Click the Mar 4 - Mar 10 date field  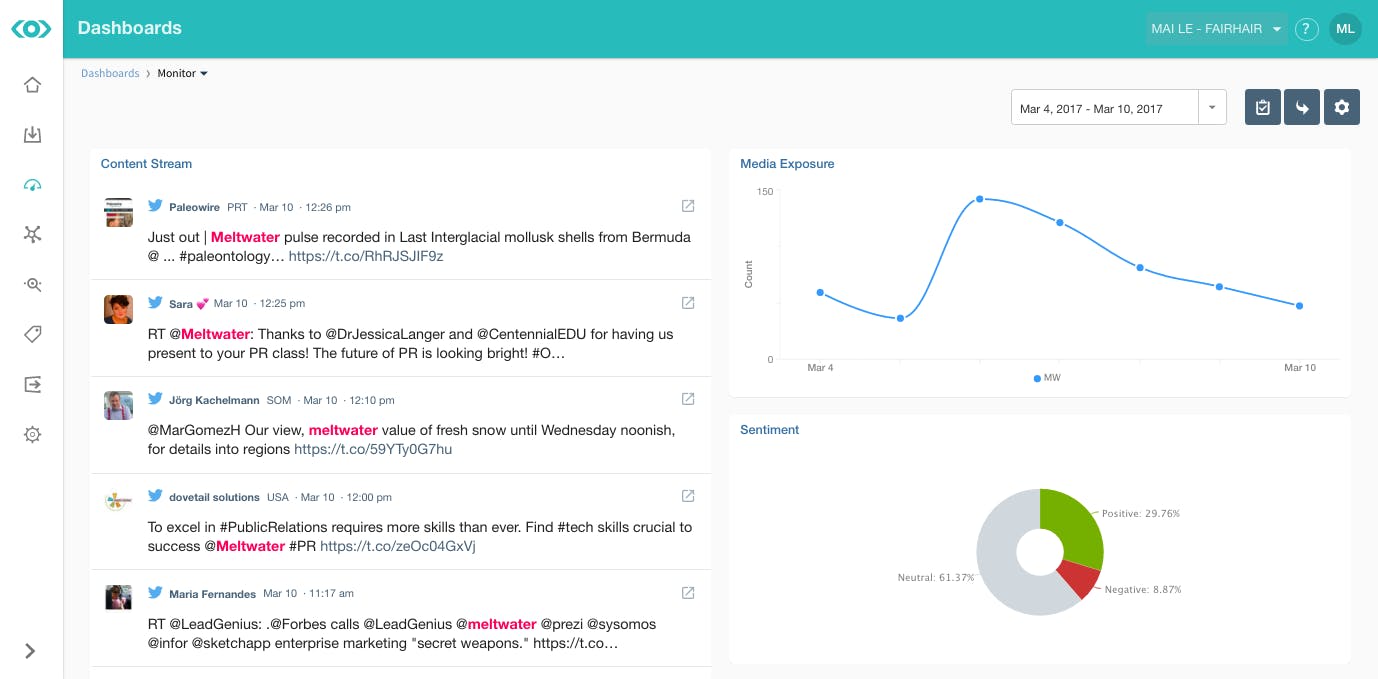pyautogui.click(x=1105, y=108)
